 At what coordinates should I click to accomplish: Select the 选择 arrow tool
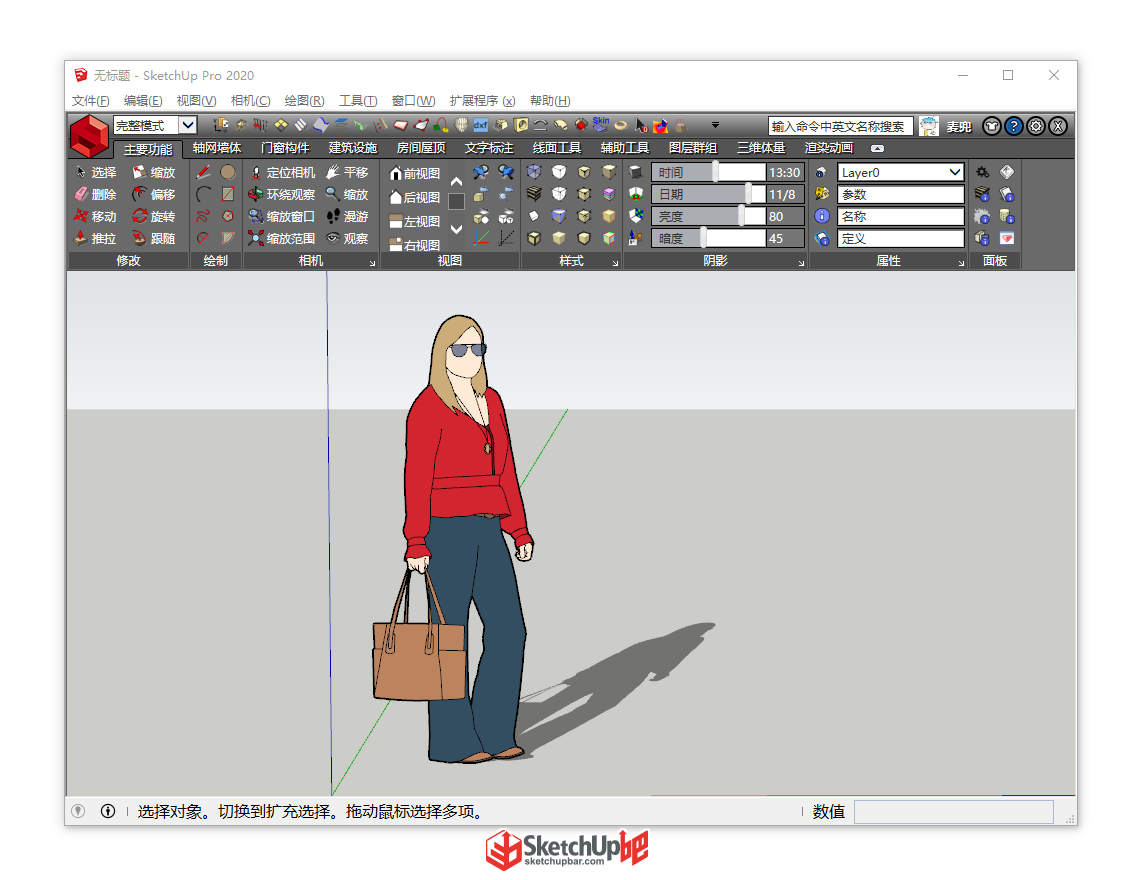[x=95, y=172]
